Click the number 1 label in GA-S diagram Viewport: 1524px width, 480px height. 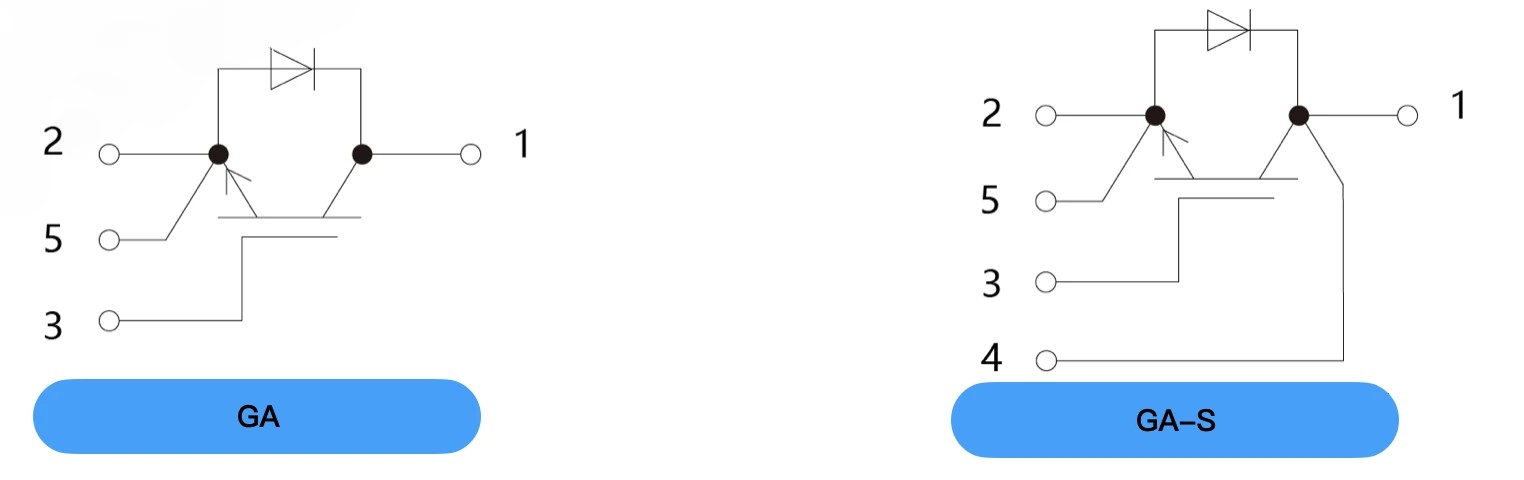1458,106
